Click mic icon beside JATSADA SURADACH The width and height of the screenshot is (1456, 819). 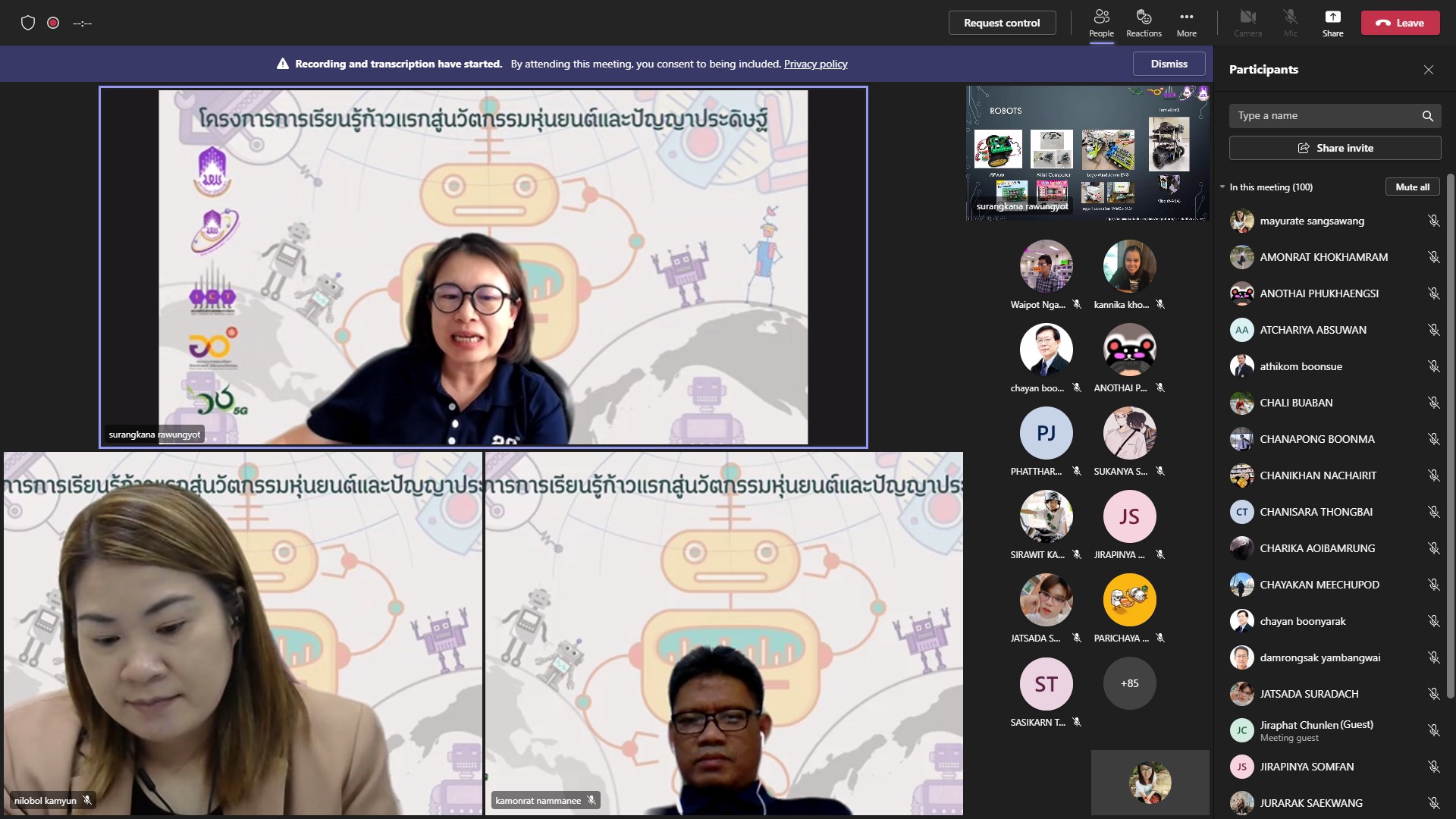(1433, 694)
